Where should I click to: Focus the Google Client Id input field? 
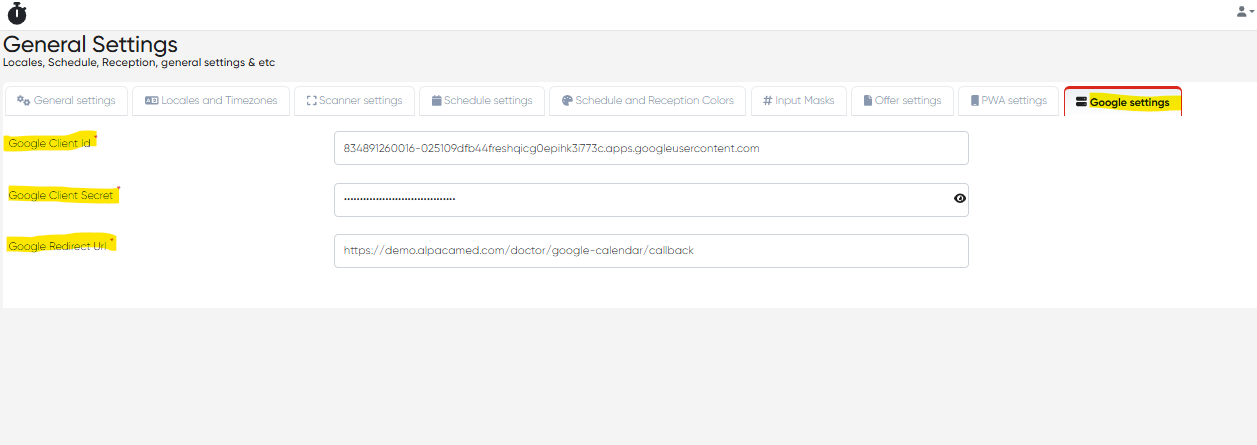point(650,148)
